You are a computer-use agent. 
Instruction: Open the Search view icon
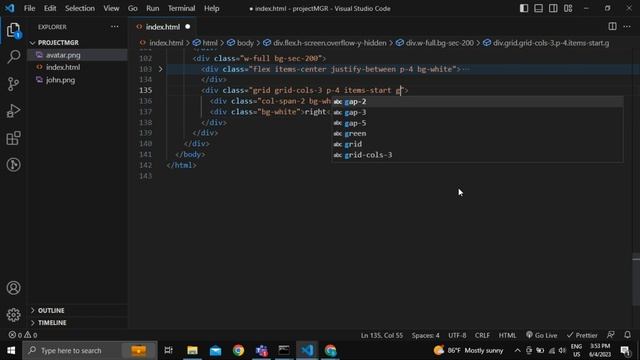coord(13,57)
